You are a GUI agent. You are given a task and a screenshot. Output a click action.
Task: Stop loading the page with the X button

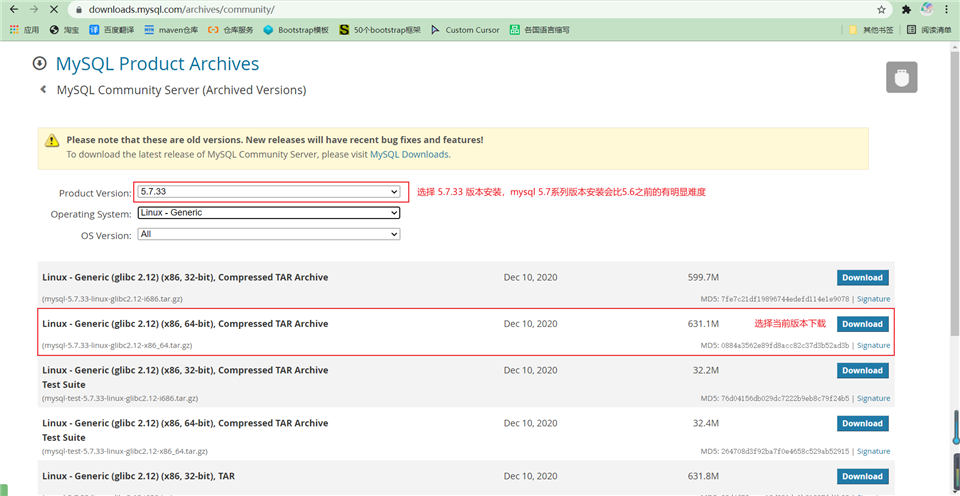click(54, 9)
